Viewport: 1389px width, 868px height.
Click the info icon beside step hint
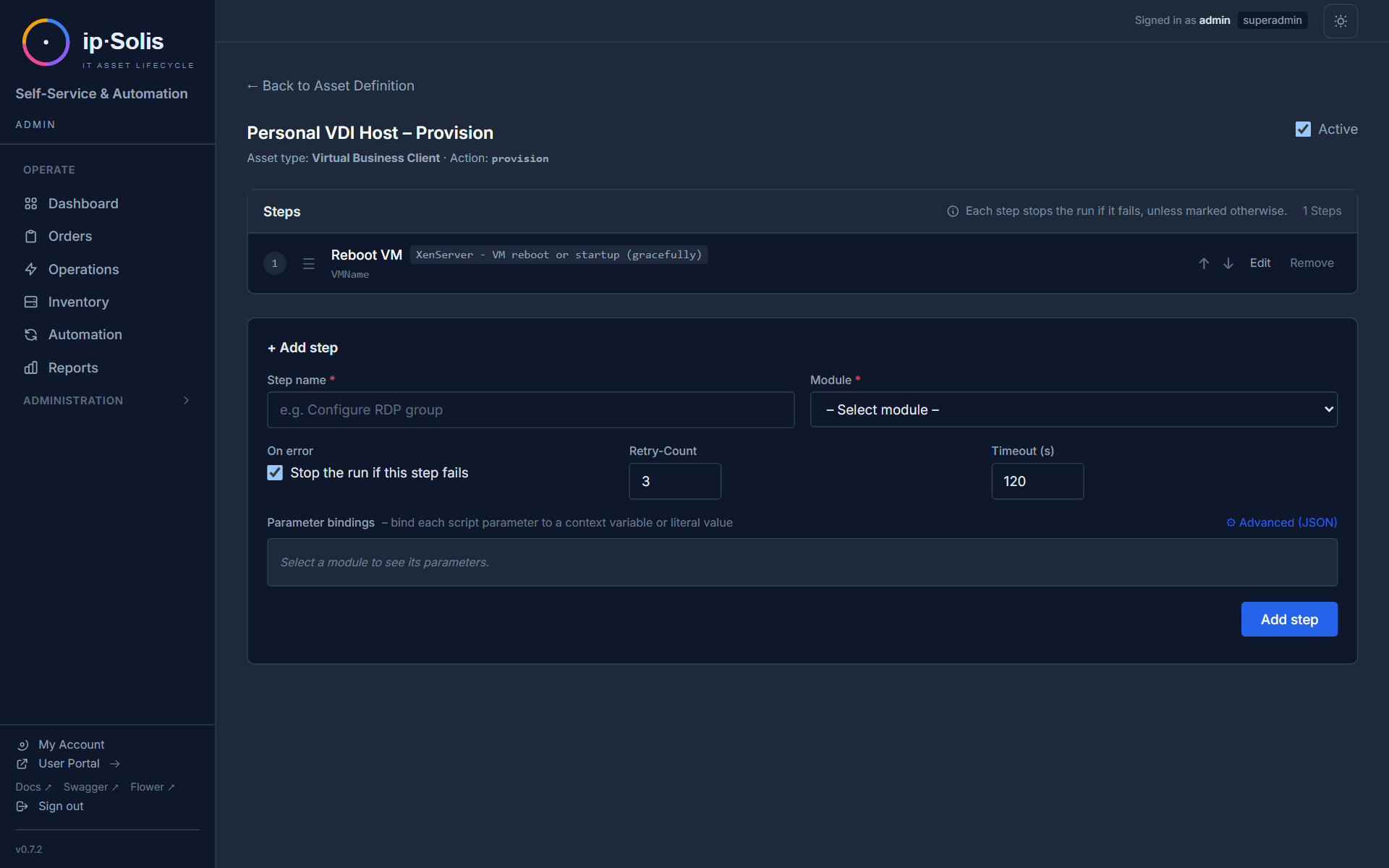click(x=953, y=211)
